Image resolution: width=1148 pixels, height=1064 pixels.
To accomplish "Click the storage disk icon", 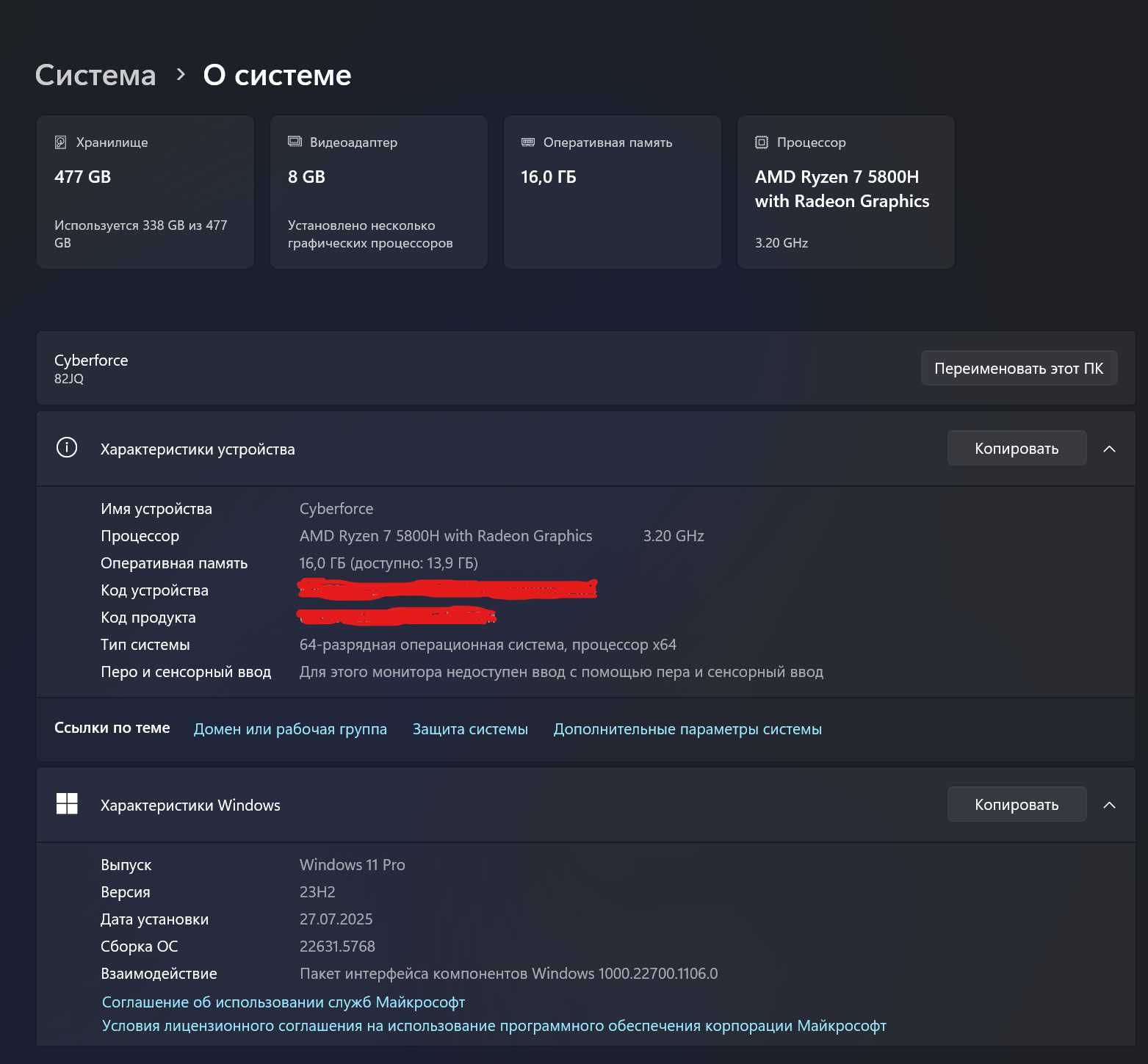I will click(x=60, y=142).
